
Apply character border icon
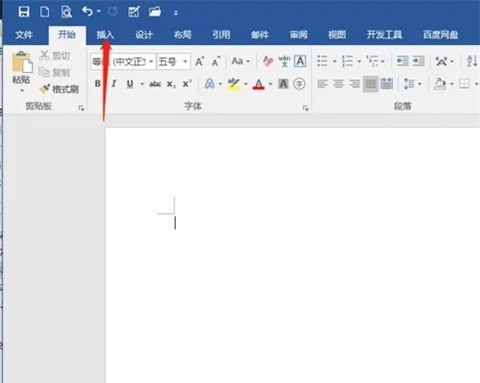coord(300,61)
